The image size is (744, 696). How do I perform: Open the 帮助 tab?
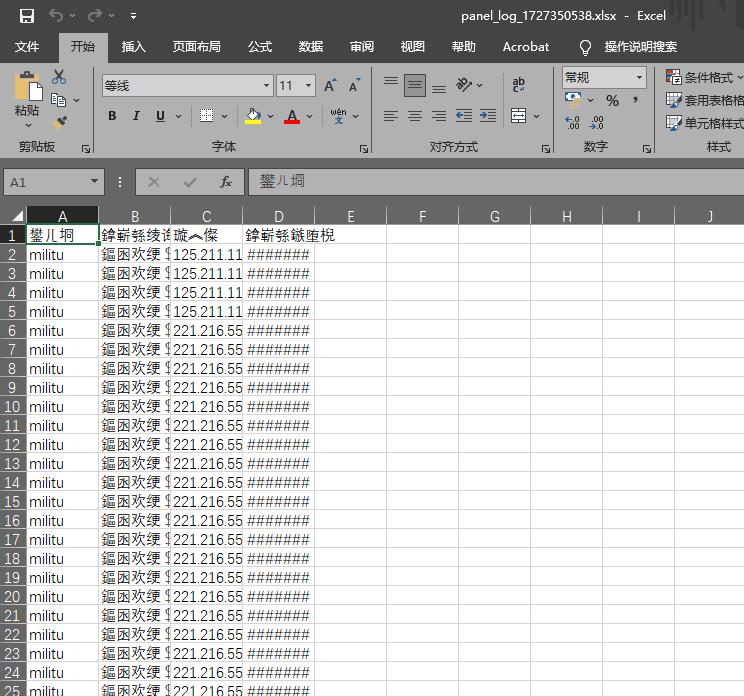[464, 46]
